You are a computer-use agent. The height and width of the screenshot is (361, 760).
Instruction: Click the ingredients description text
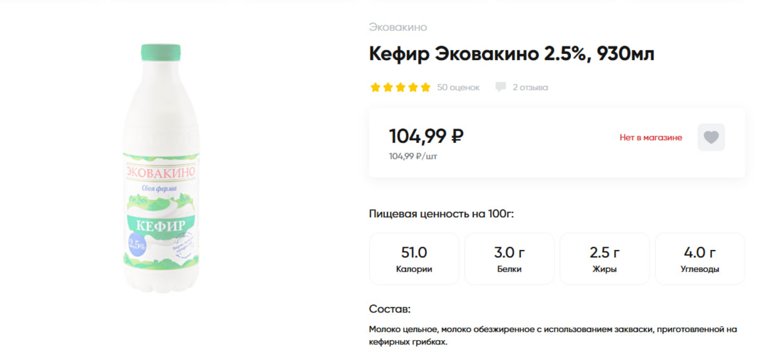(553, 335)
